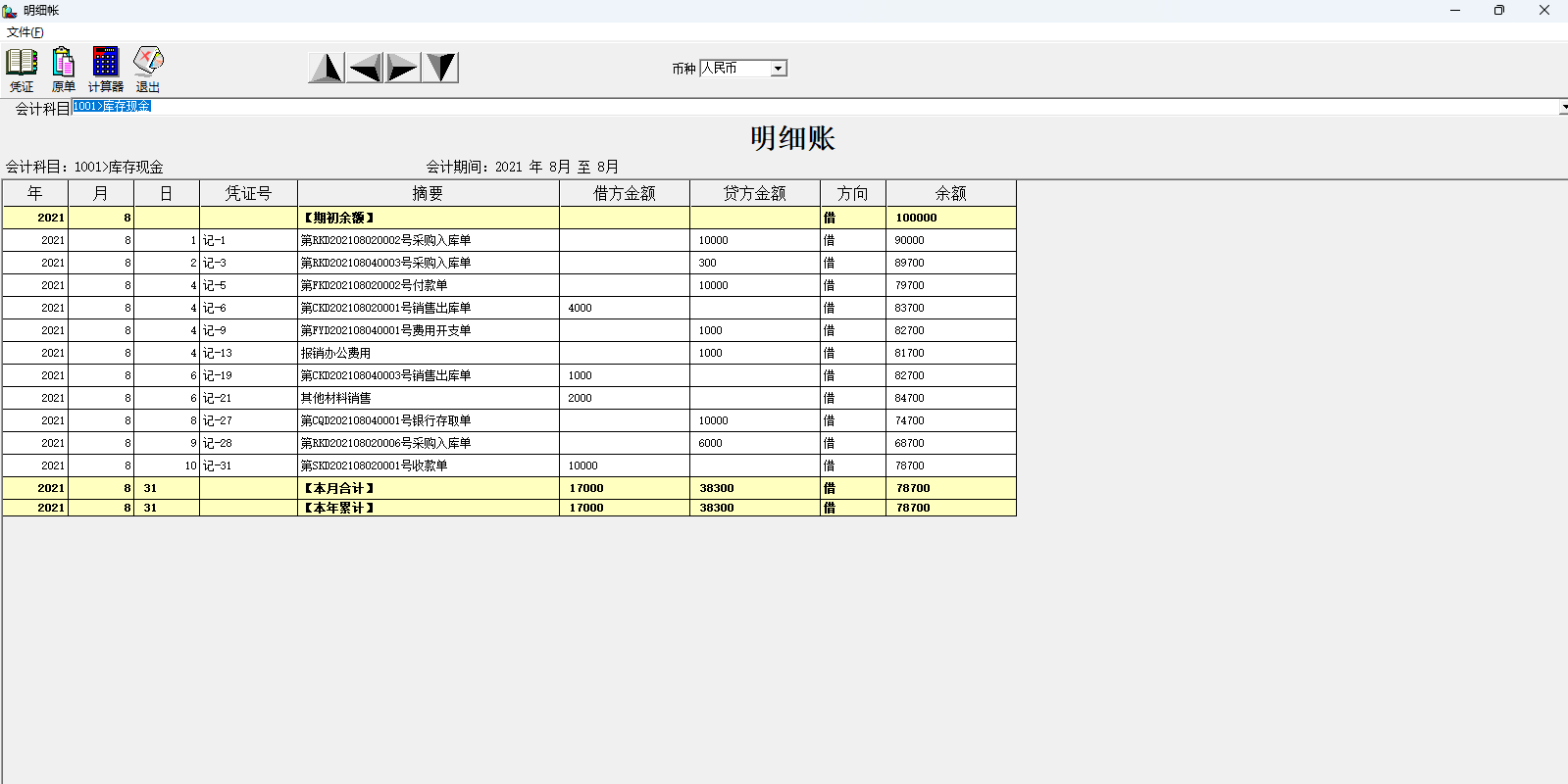The image size is (1568, 784).
Task: Click the 摘要 column header
Action: pyautogui.click(x=428, y=193)
